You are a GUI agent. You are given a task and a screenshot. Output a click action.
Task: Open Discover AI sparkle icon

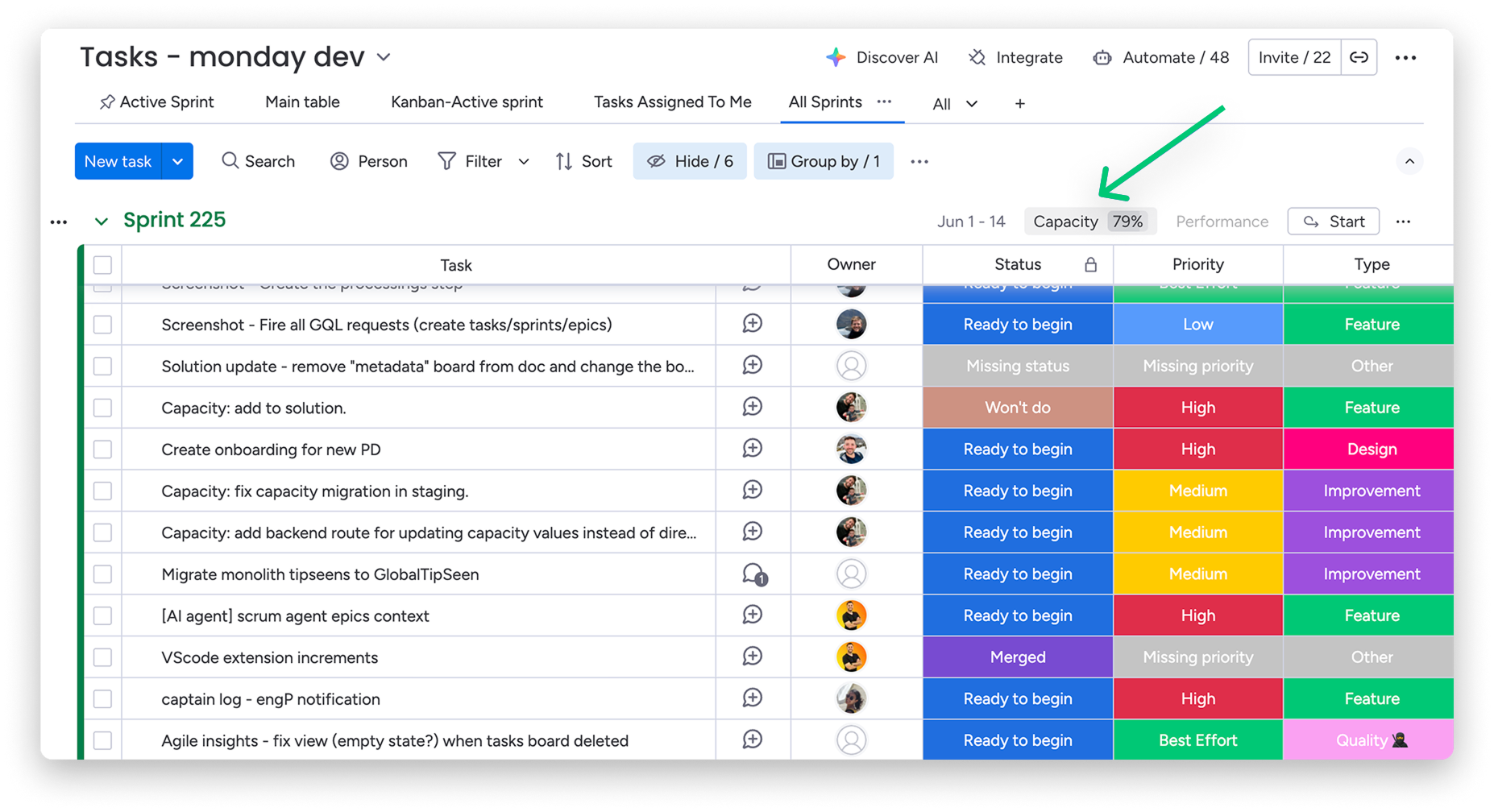836,57
